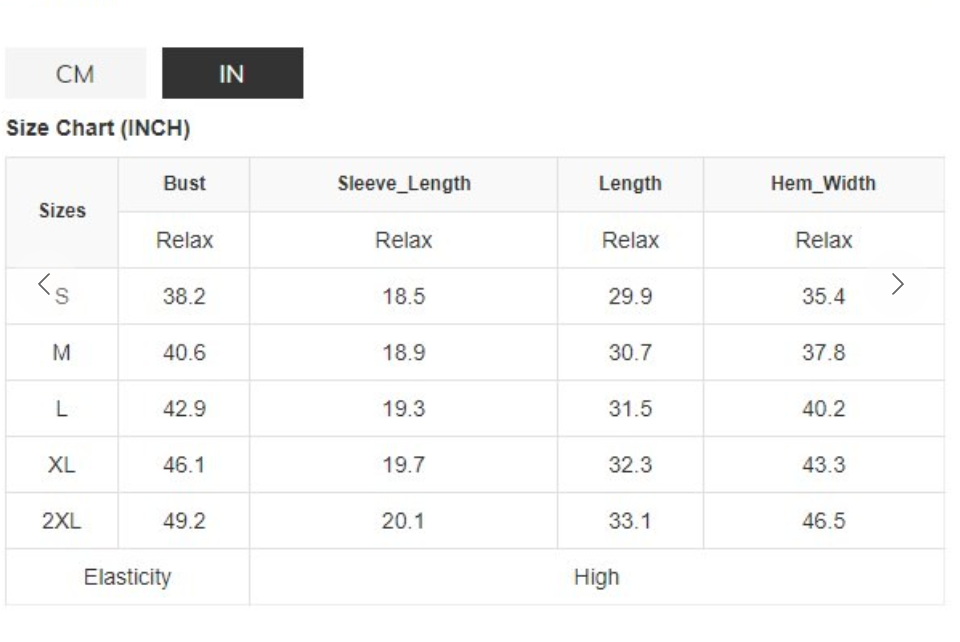
Task: Switch size chart to CM units
Action: 75,74
